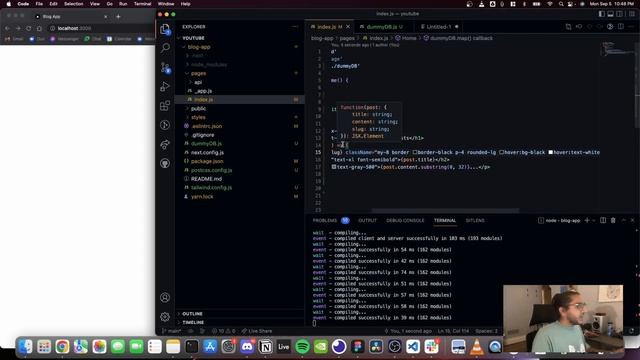640x360 pixels.
Task: Open Spotify from the dock
Action: coord(302,347)
